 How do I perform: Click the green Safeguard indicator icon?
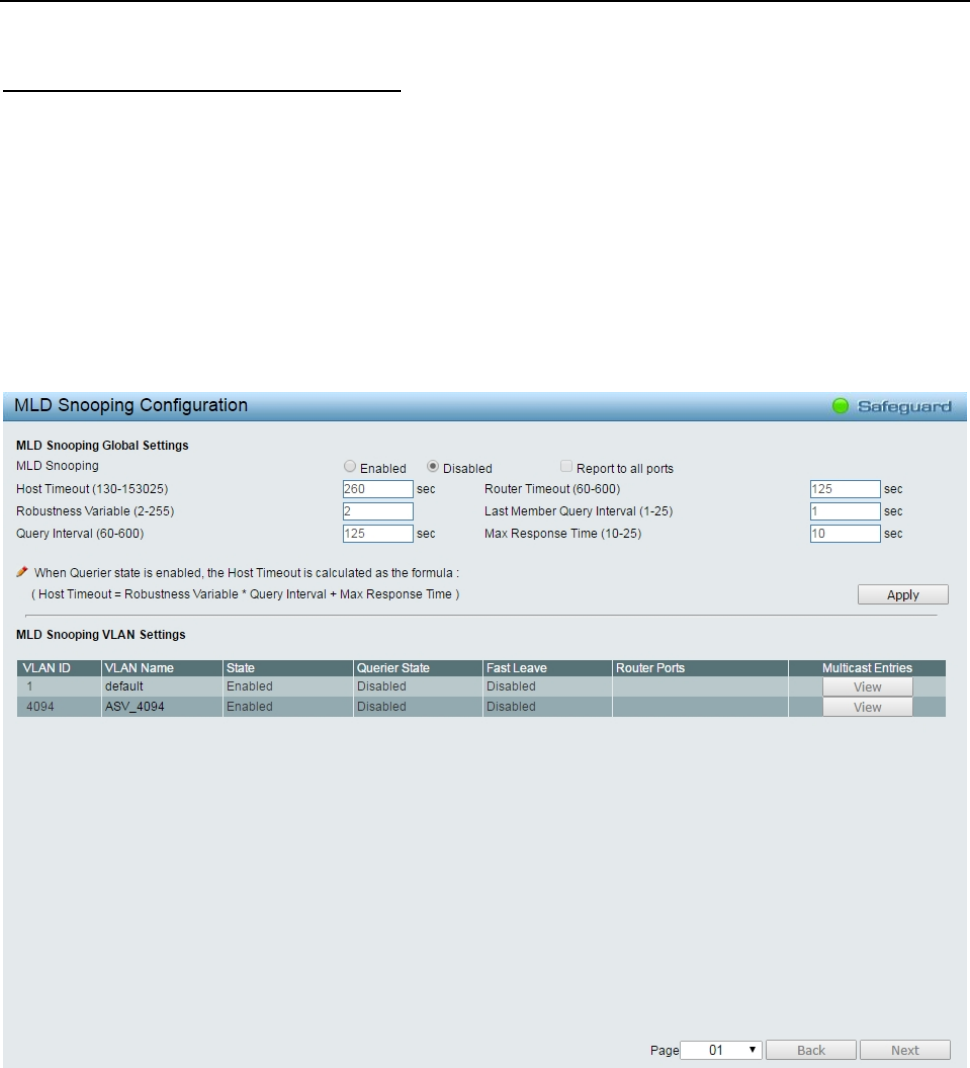[x=841, y=406]
